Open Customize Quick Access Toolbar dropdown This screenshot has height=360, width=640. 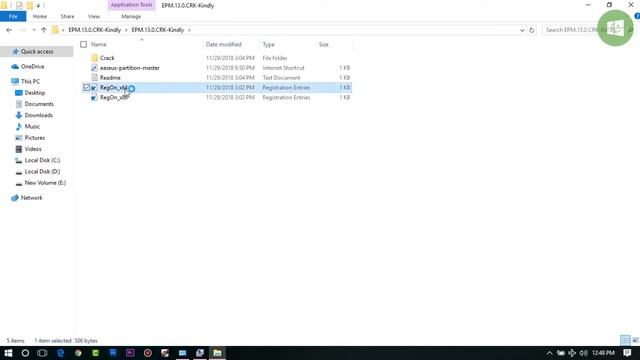coord(38,5)
